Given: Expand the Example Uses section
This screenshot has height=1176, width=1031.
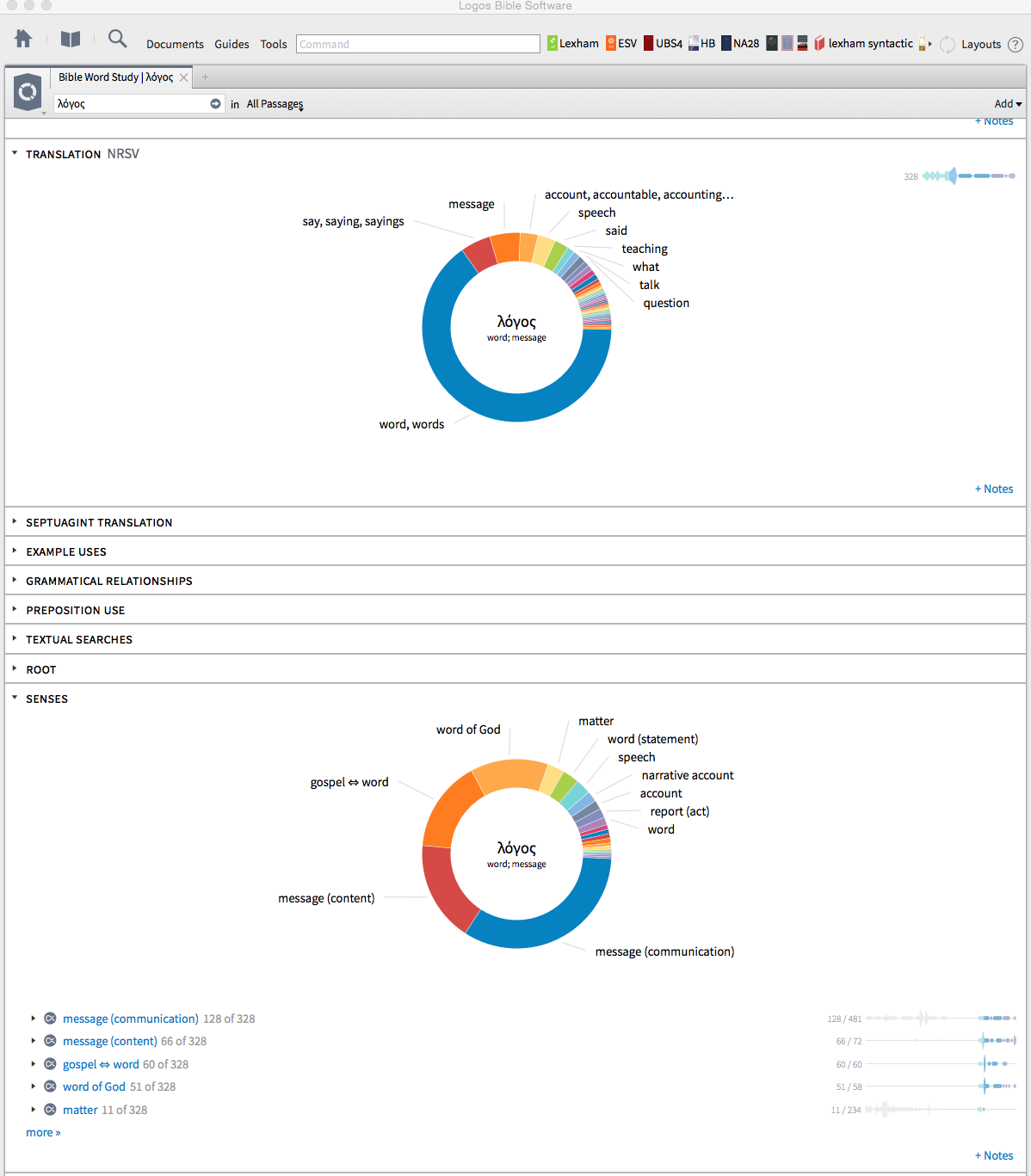Looking at the screenshot, I should pyautogui.click(x=15, y=551).
